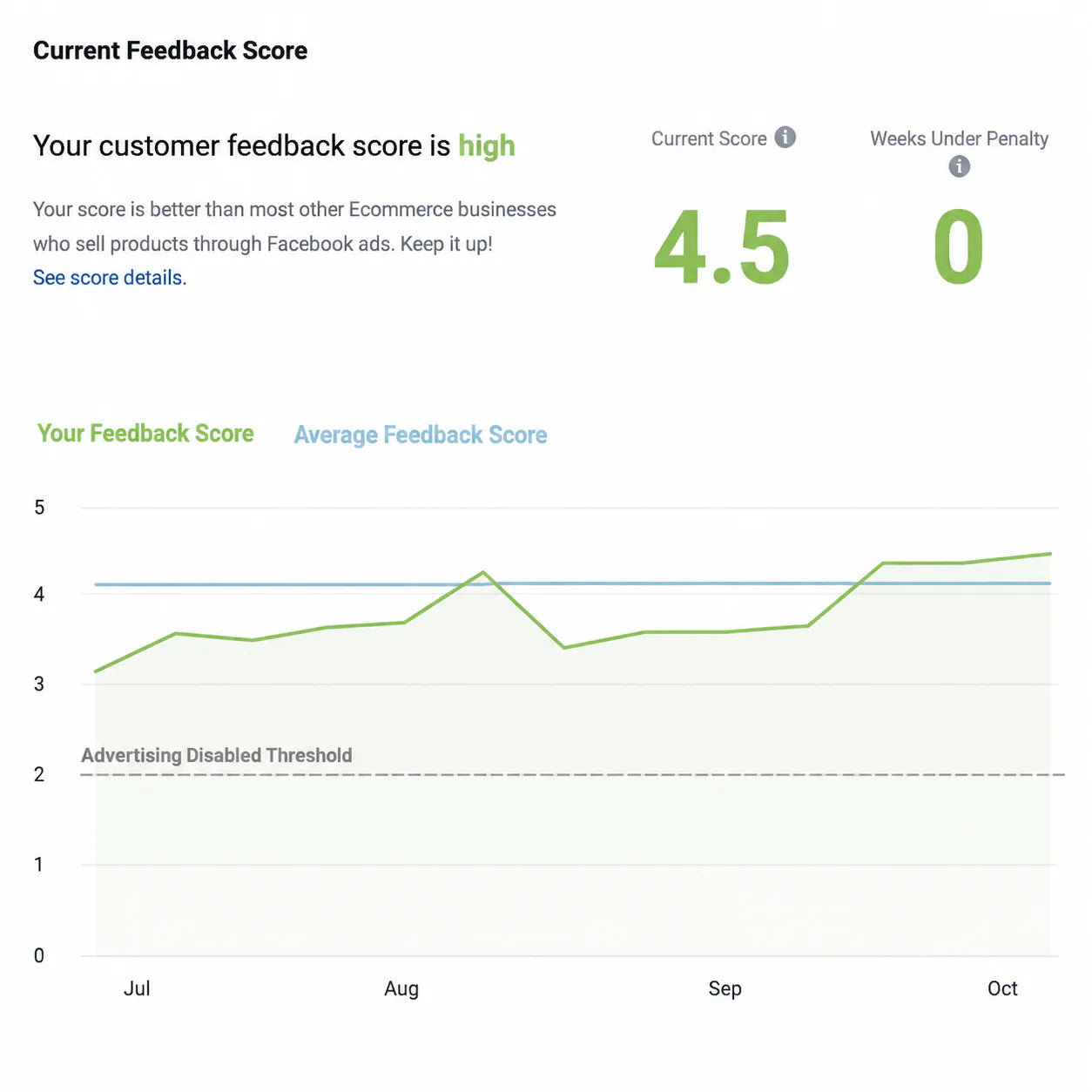The width and height of the screenshot is (1092, 1092).
Task: Select the Oct label on the x-axis
Action: (1002, 988)
